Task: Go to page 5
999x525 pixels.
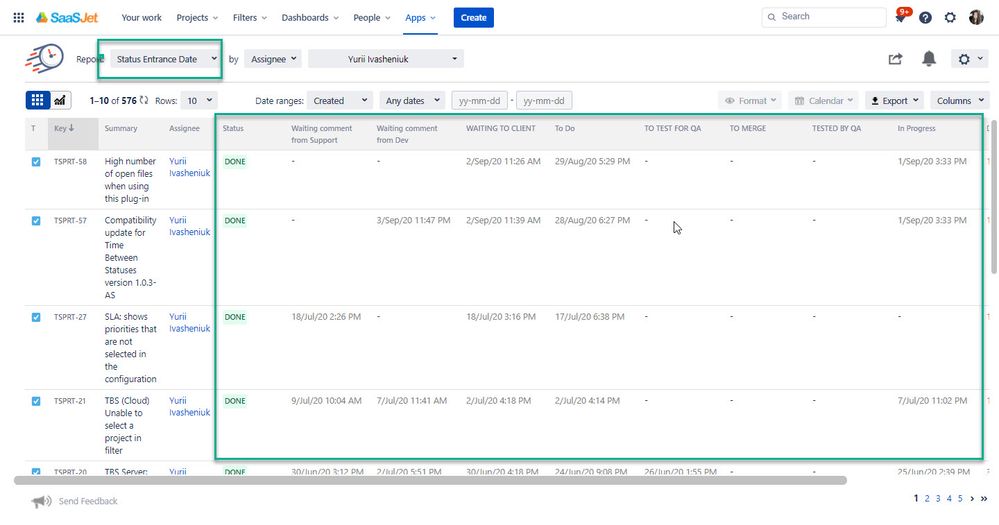Action: pos(960,498)
